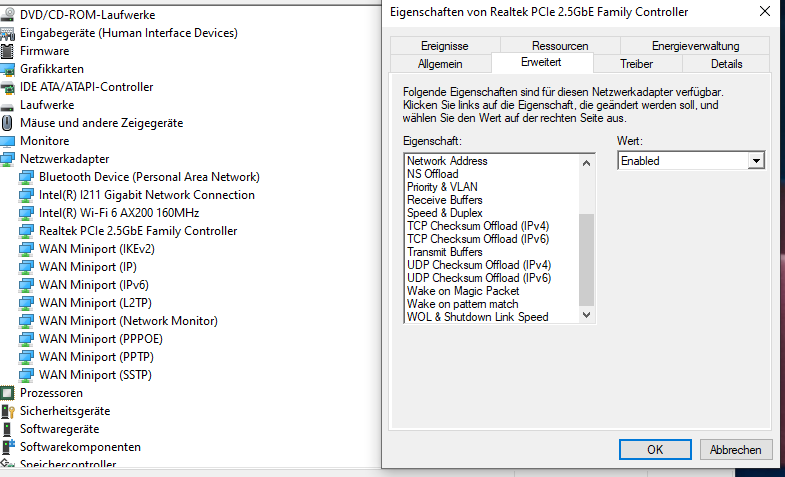Click the DVD/CD-ROM-Laufwerke category icon
The height and width of the screenshot is (477, 785).
(7, 15)
